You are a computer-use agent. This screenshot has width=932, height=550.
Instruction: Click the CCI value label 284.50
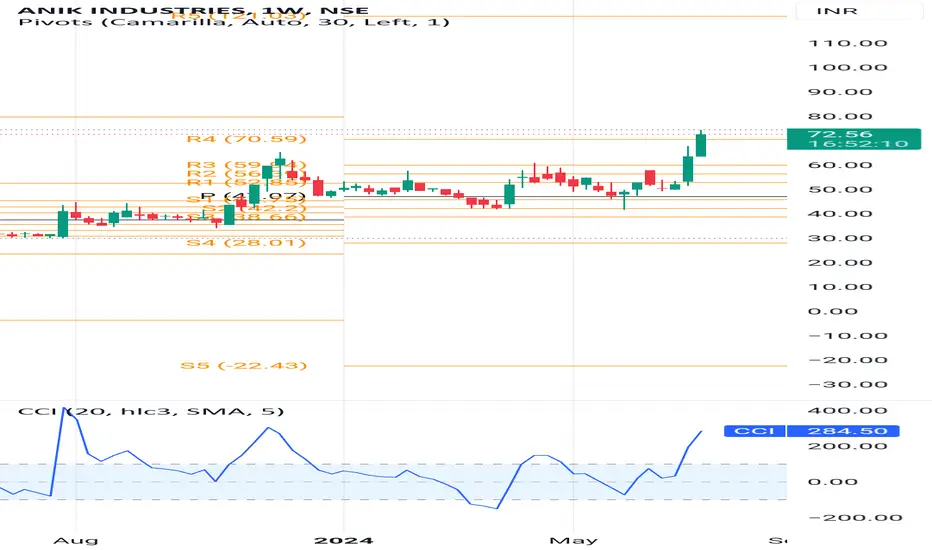(843, 431)
